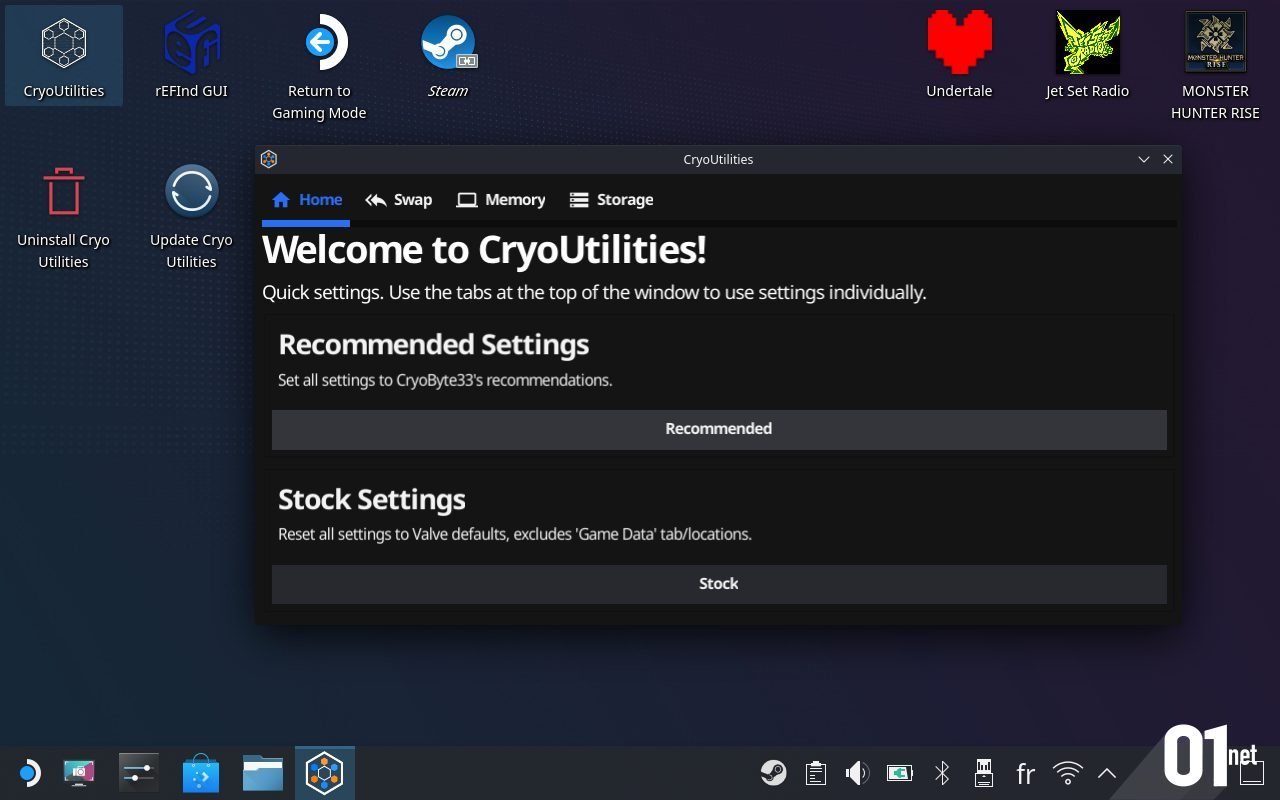The image size is (1280, 800).
Task: Click the Steam icon in the system tray
Action: coord(773,773)
